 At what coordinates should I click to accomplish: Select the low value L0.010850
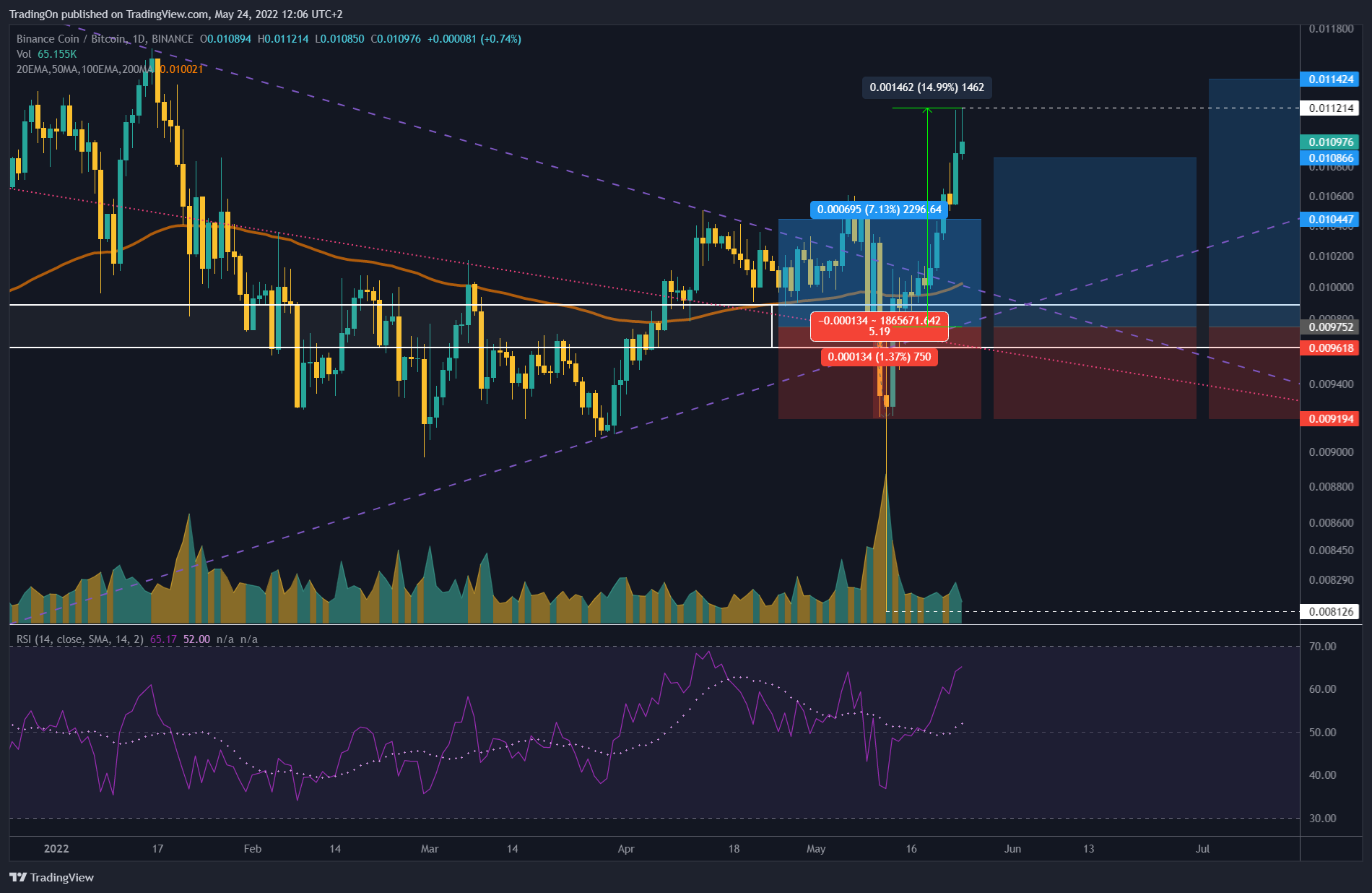point(339,39)
